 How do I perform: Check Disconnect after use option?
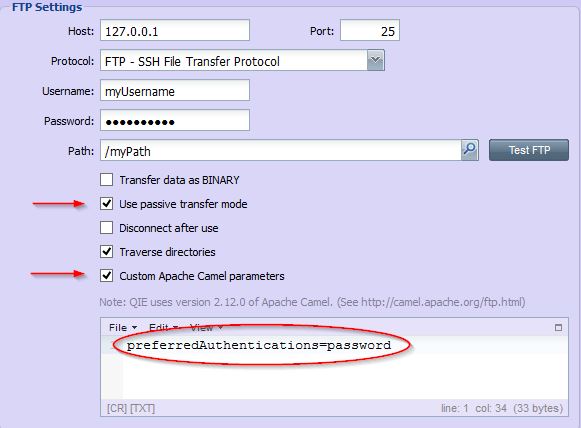click(107, 228)
